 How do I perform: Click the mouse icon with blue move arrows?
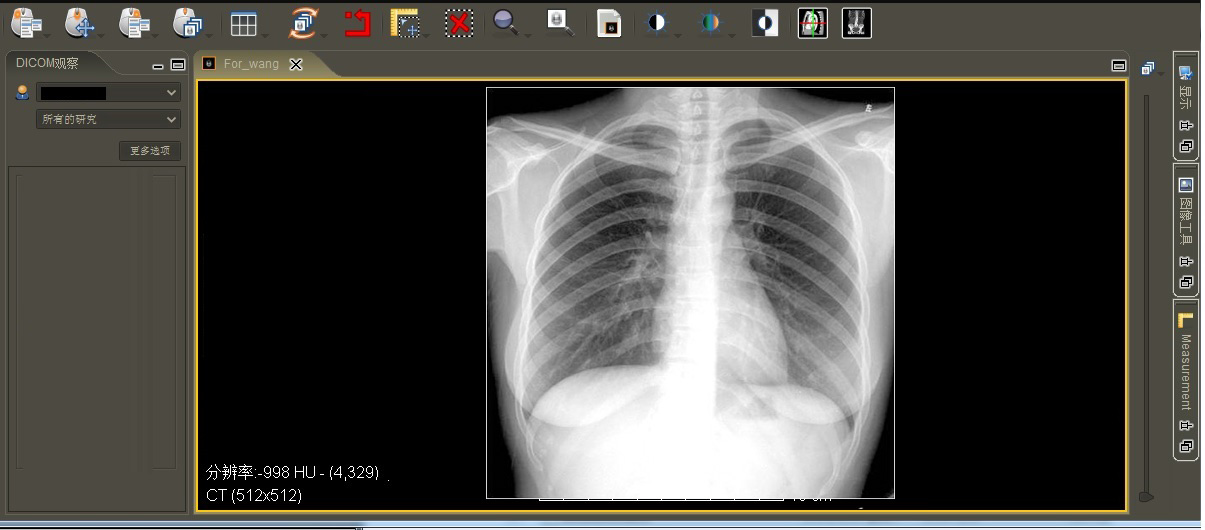point(80,23)
